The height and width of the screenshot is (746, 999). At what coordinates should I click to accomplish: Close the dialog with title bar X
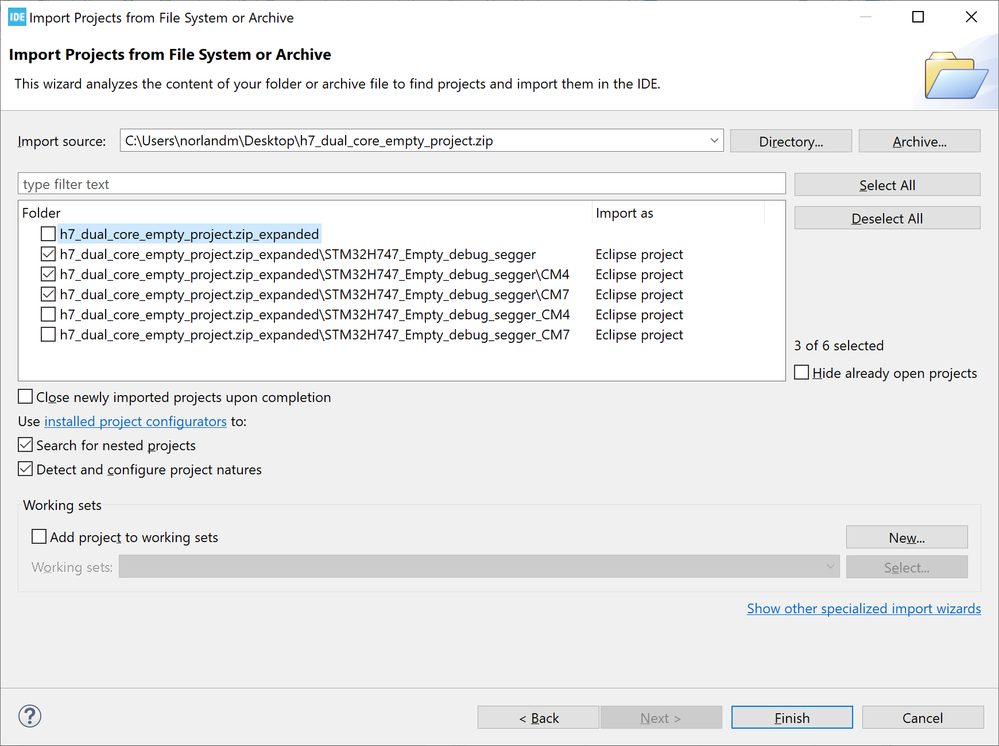click(971, 17)
